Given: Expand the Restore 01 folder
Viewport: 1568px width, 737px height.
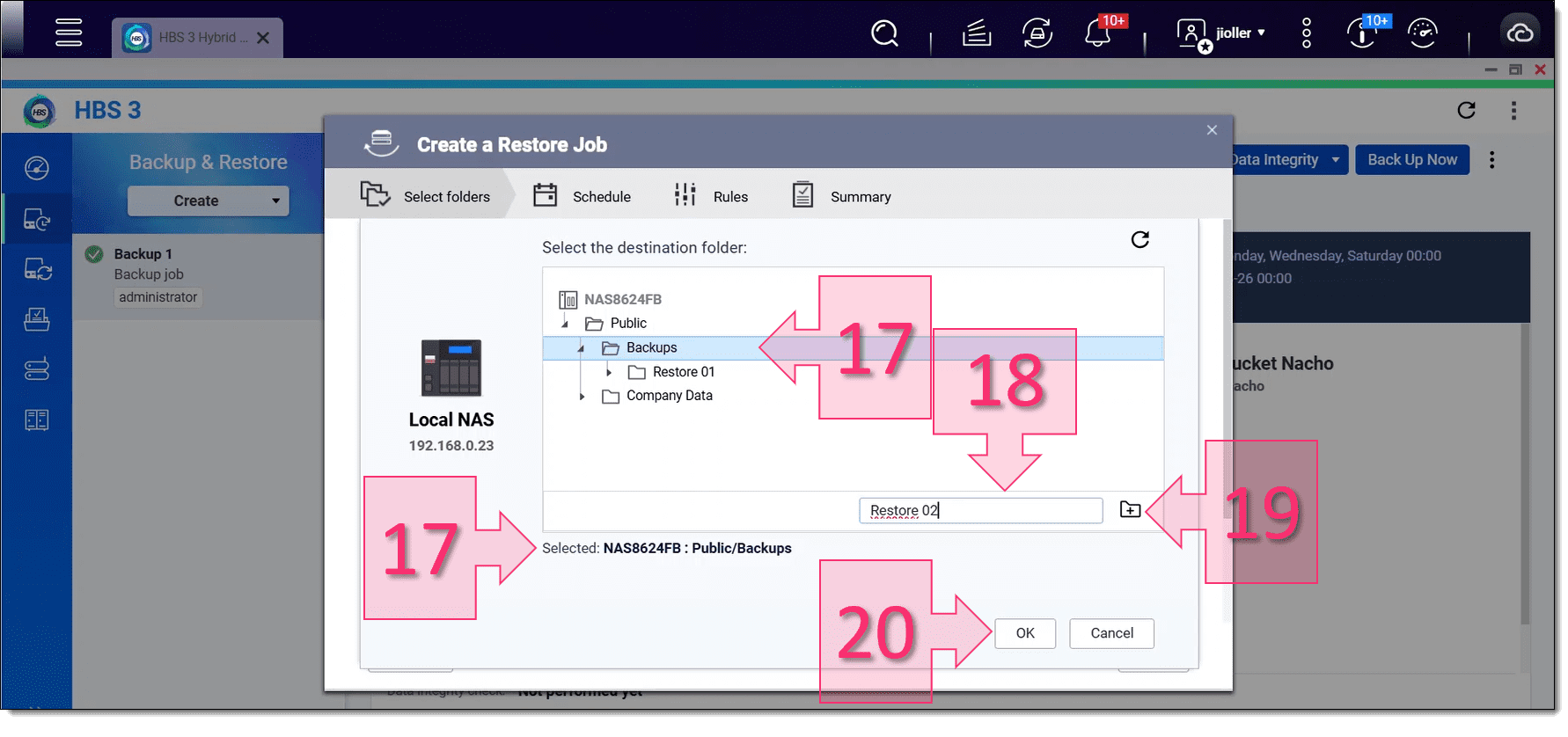Looking at the screenshot, I should click(608, 372).
